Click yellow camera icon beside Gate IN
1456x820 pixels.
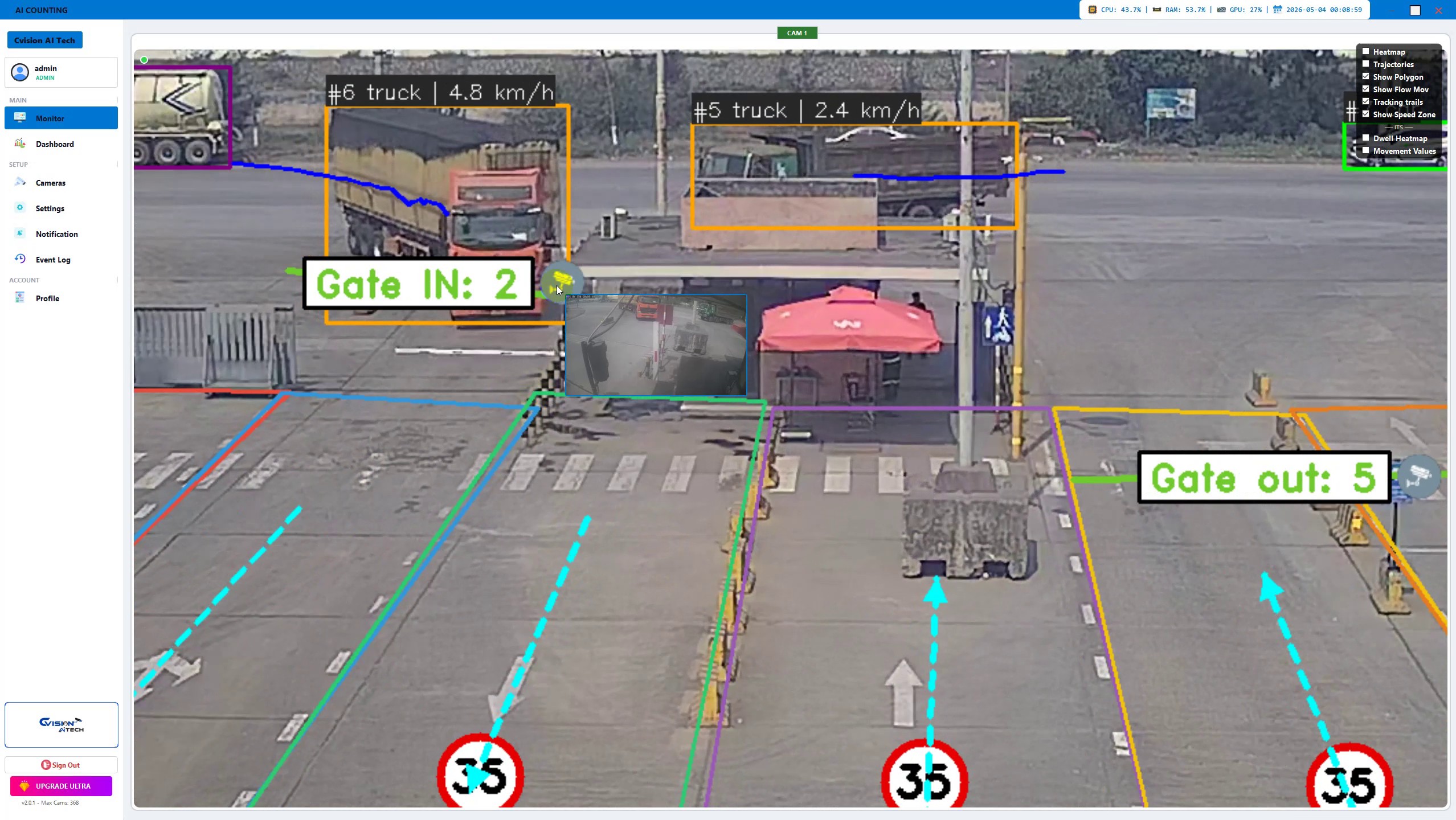(x=562, y=282)
